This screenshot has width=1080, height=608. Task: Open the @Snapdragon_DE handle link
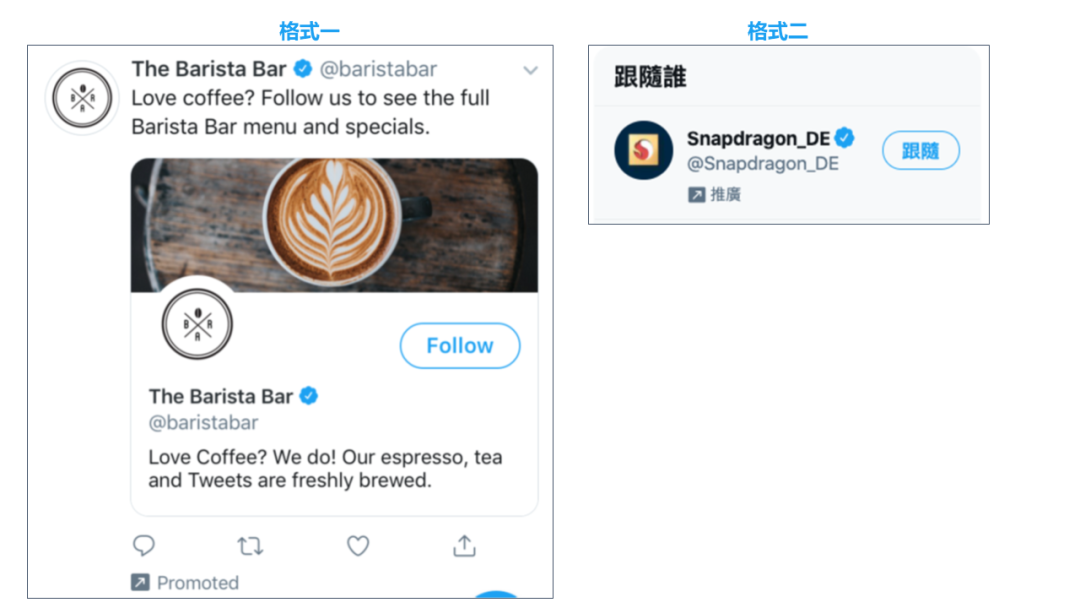(762, 164)
